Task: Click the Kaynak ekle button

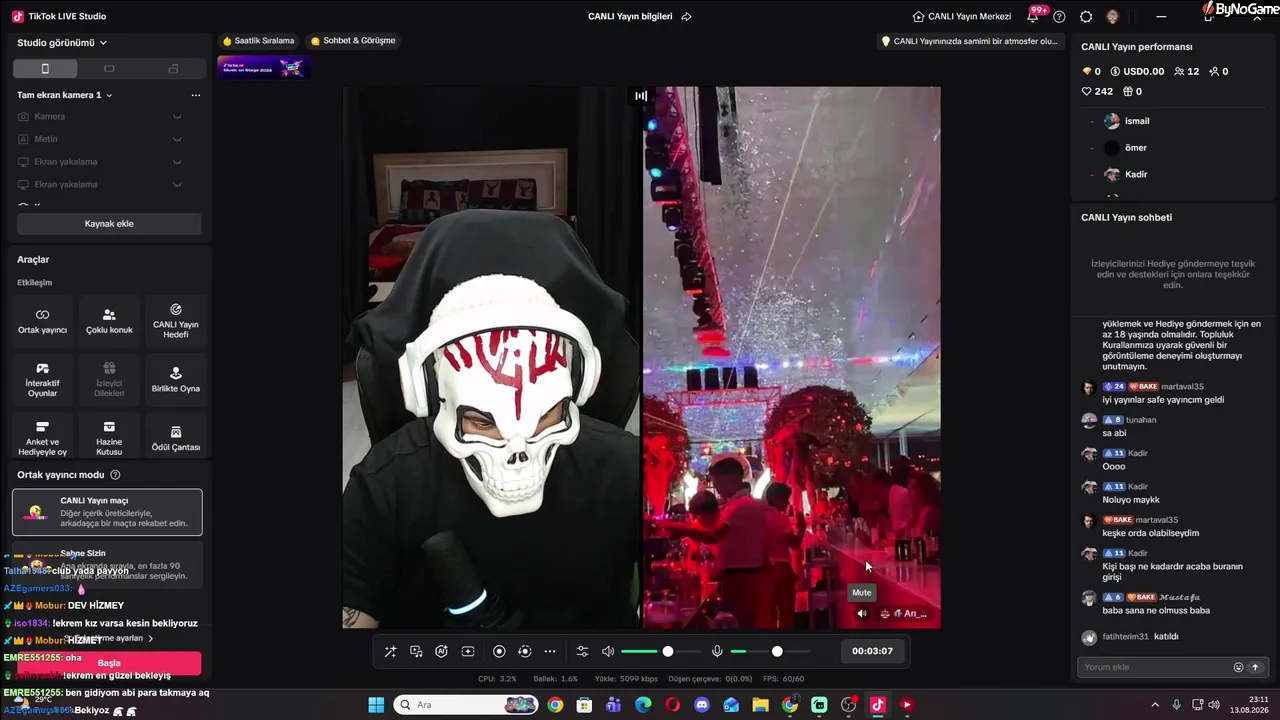Action: click(x=109, y=224)
